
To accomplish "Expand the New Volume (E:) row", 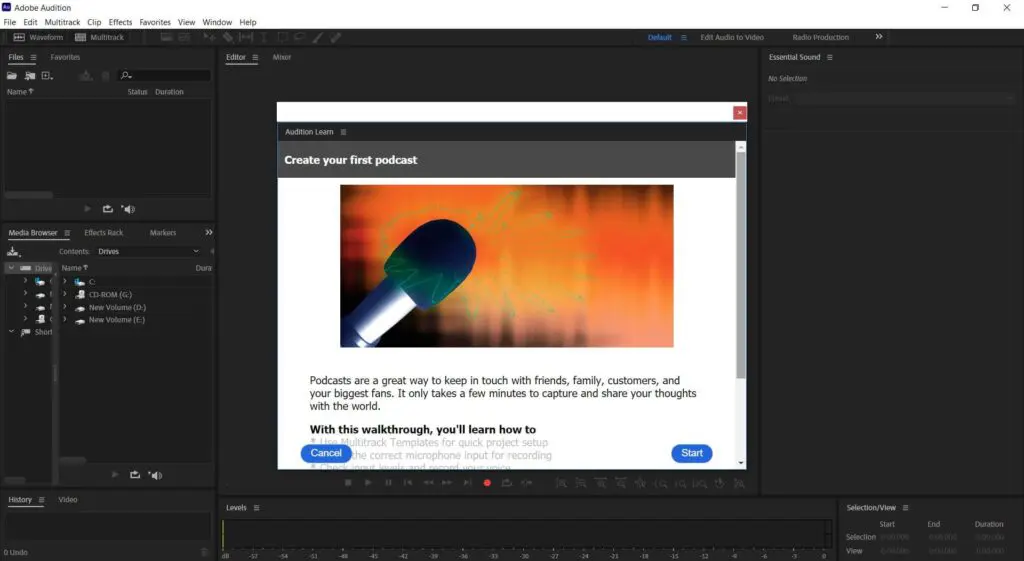I will (65, 319).
